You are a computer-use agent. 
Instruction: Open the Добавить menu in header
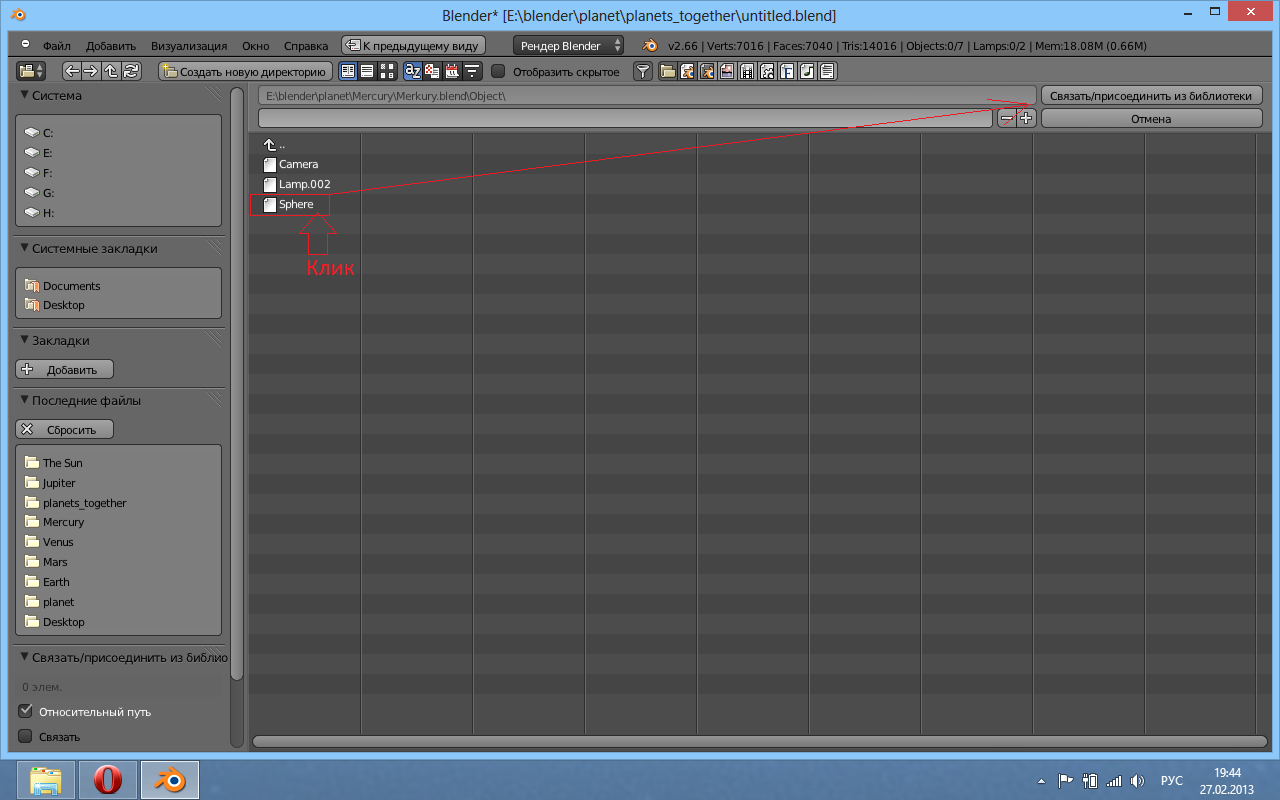click(111, 46)
